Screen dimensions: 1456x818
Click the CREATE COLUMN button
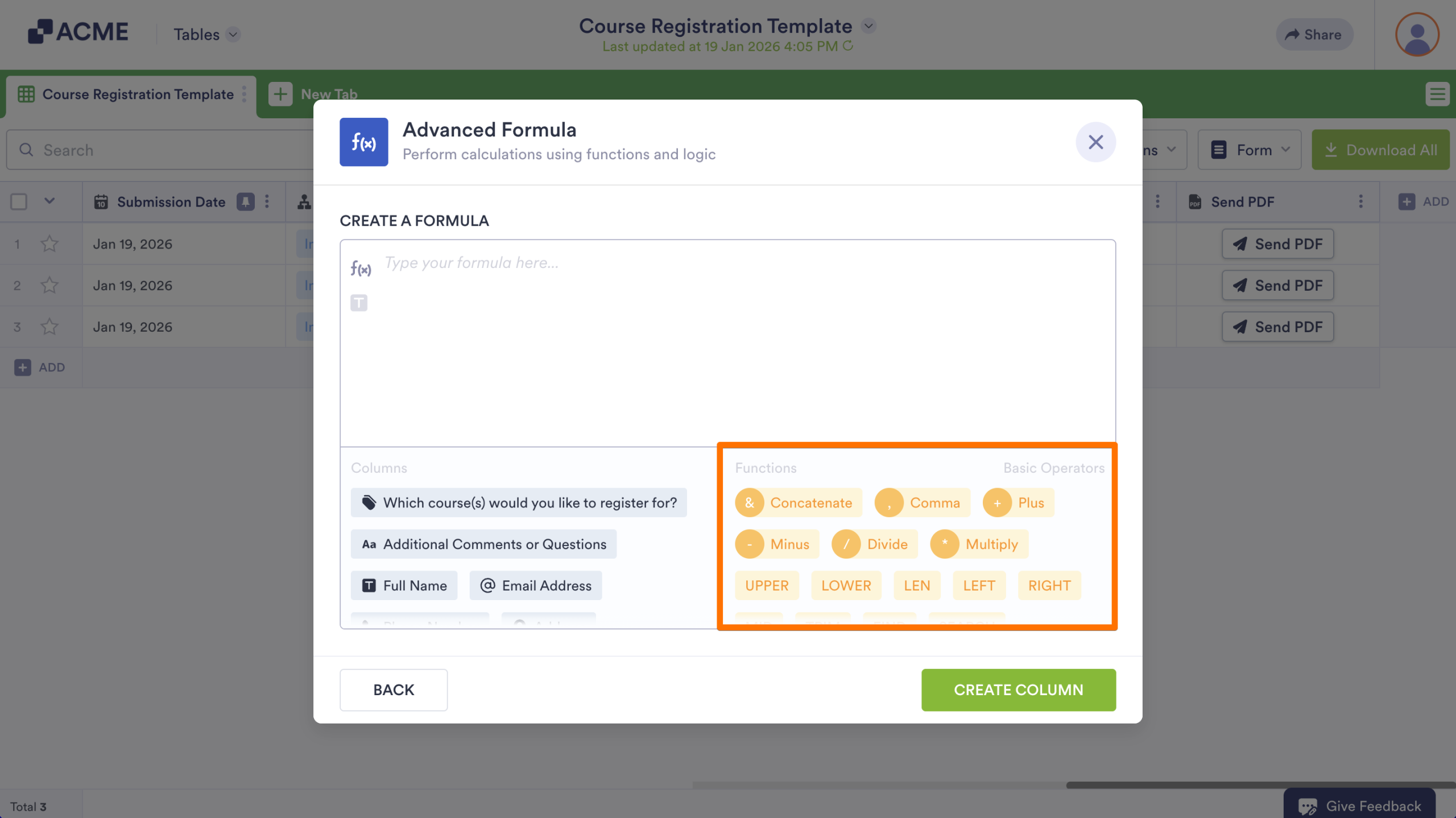pos(1018,689)
